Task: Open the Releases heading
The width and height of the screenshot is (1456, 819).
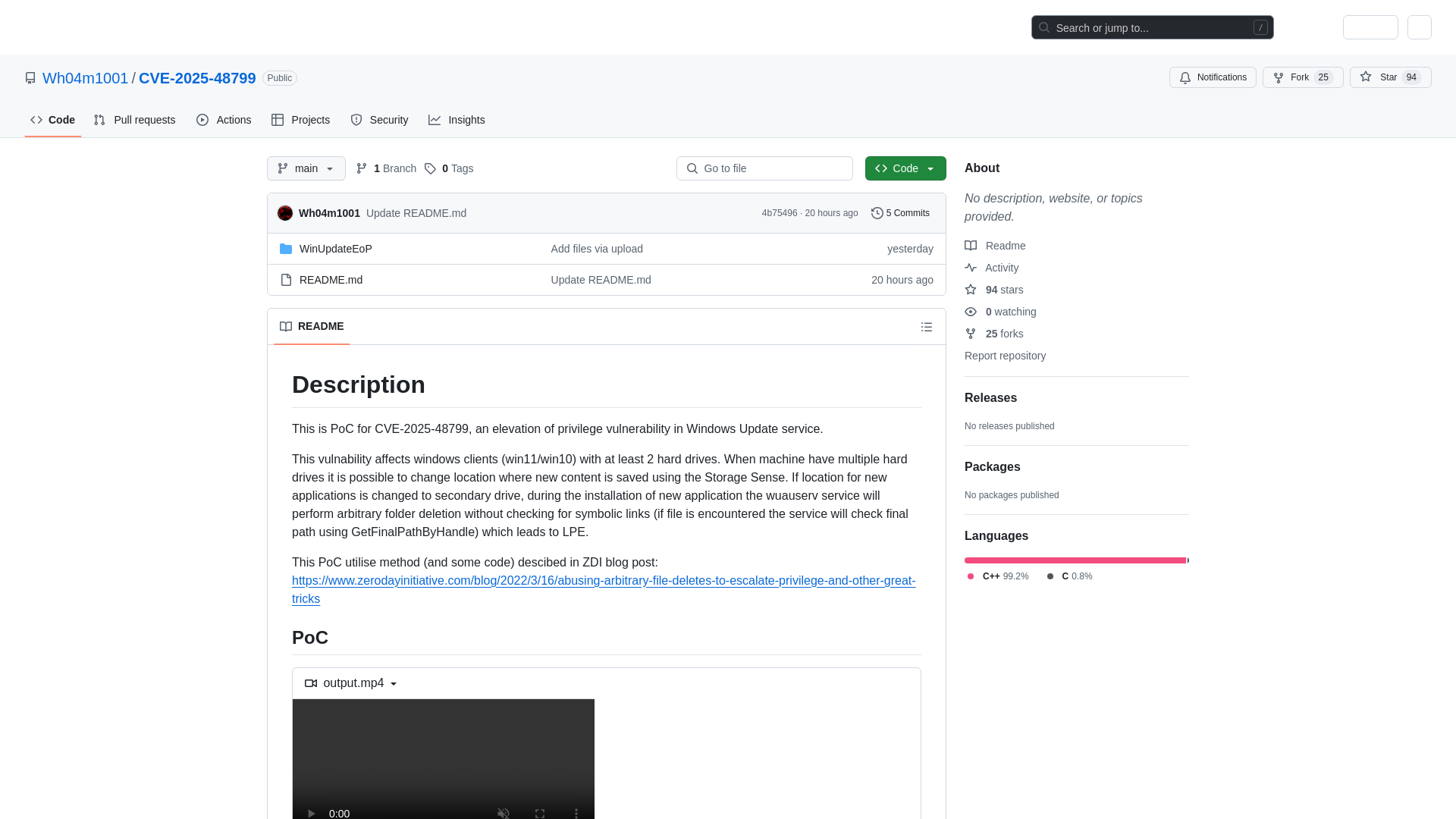Action: (x=990, y=398)
